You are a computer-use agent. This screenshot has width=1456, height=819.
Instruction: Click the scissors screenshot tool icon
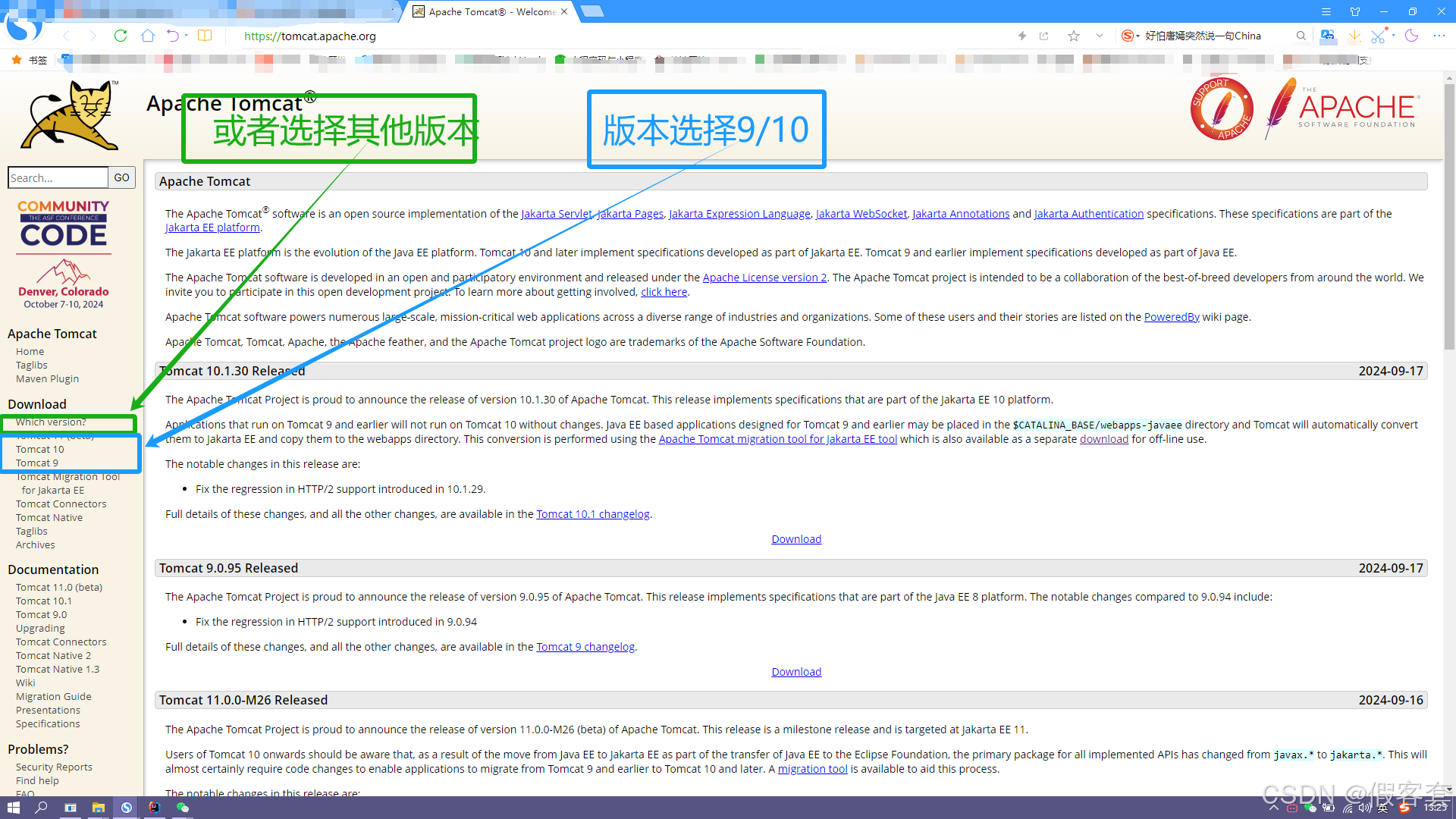click(1378, 36)
